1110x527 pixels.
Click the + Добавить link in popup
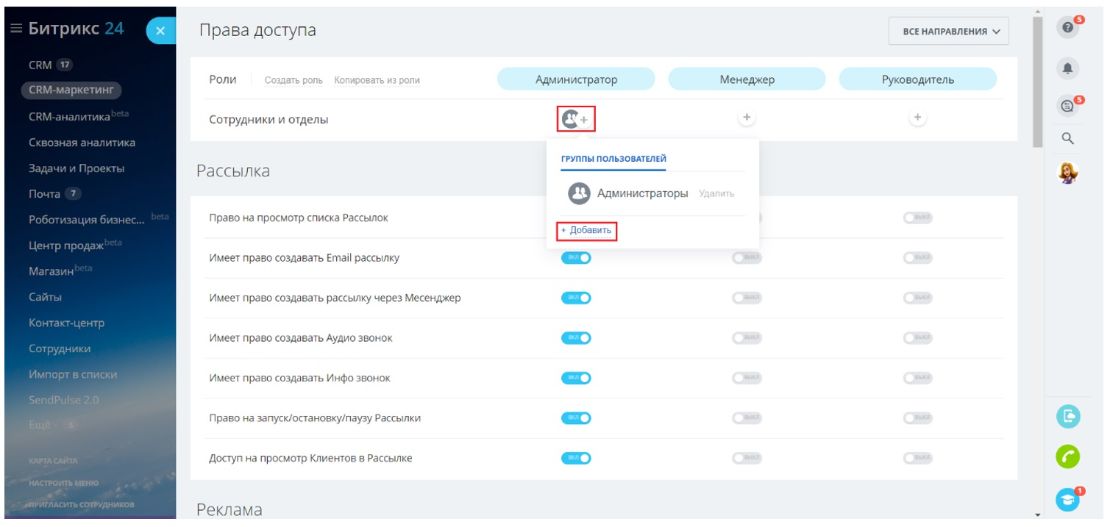[x=586, y=231]
